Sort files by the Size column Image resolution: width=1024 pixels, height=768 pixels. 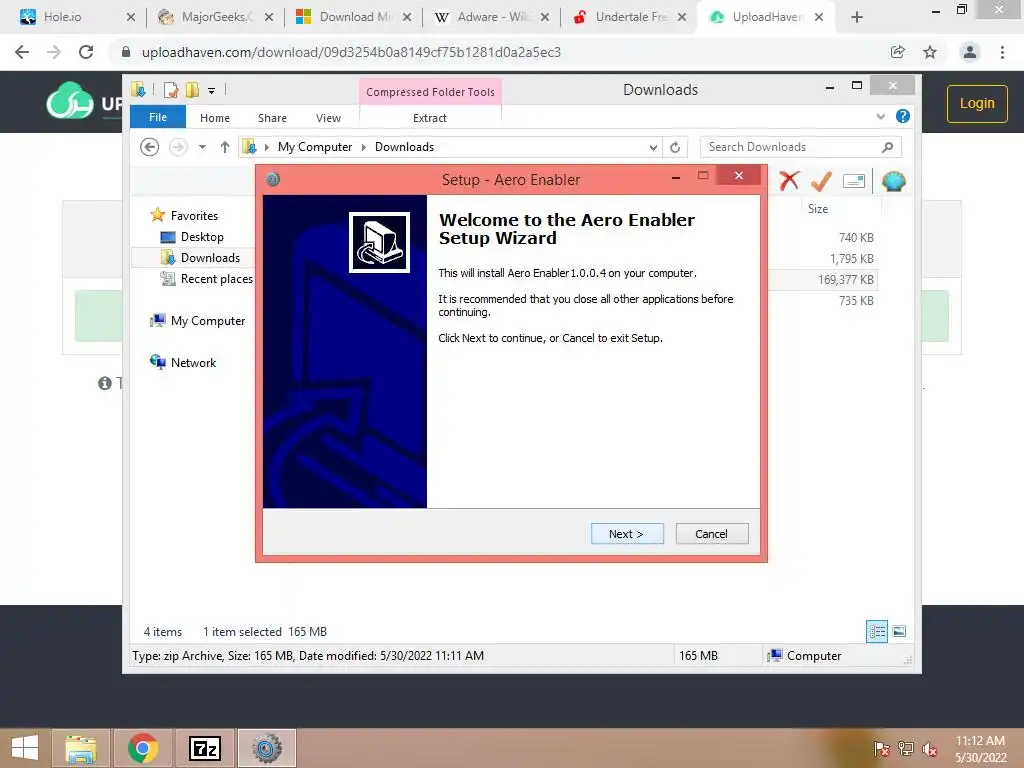pyautogui.click(x=818, y=209)
